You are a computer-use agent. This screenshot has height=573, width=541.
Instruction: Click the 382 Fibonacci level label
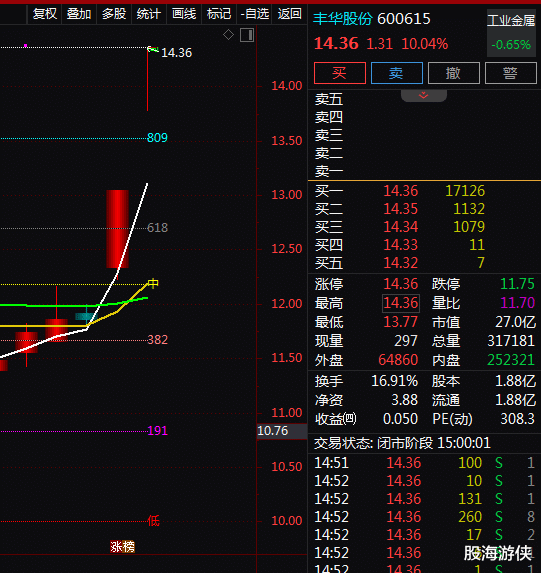pos(157,340)
